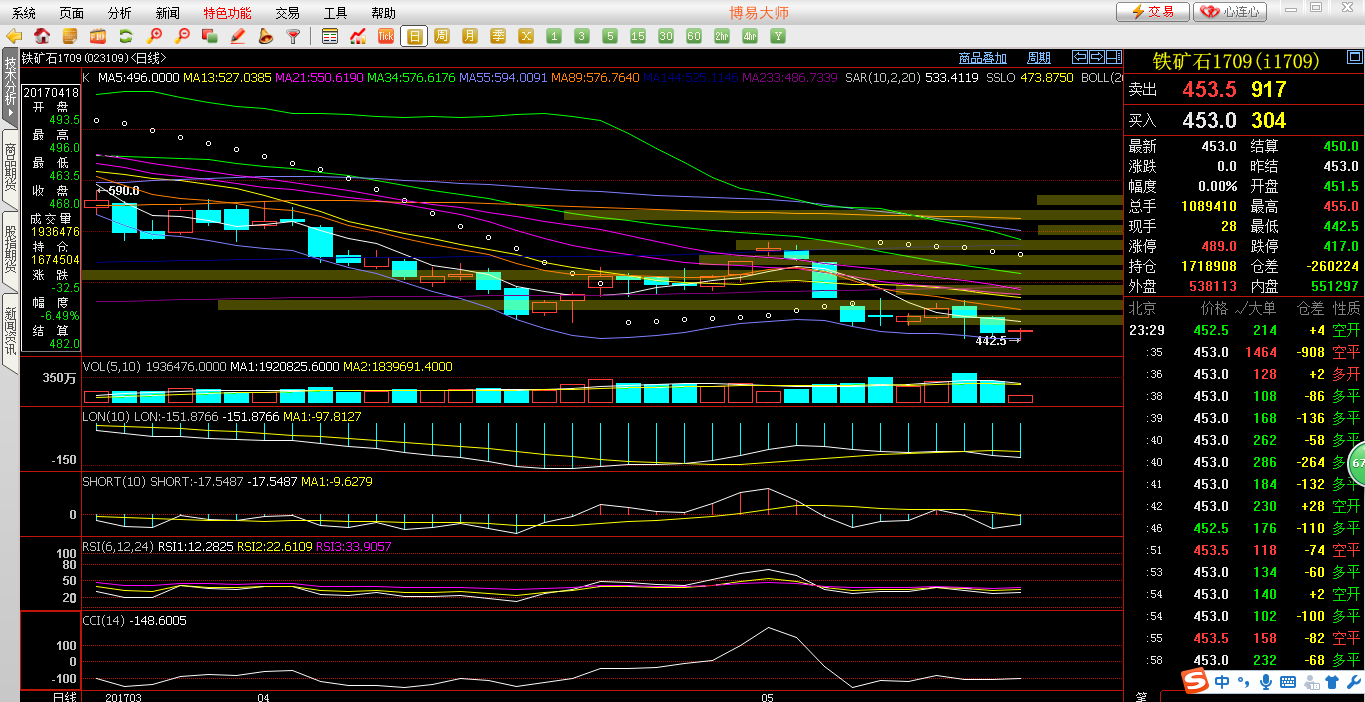The height and width of the screenshot is (702, 1365).
Task: Open the 特色功能 menu
Action: pos(227,13)
